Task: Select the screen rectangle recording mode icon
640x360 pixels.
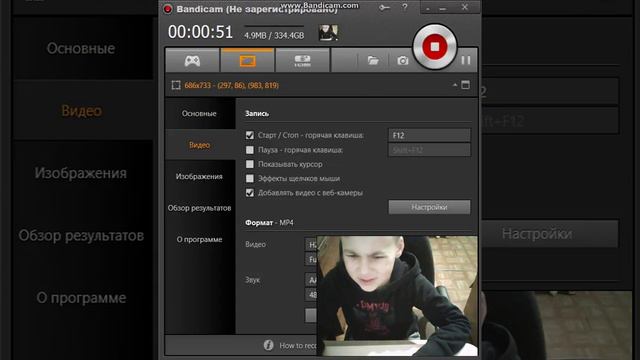Action: pos(247,60)
